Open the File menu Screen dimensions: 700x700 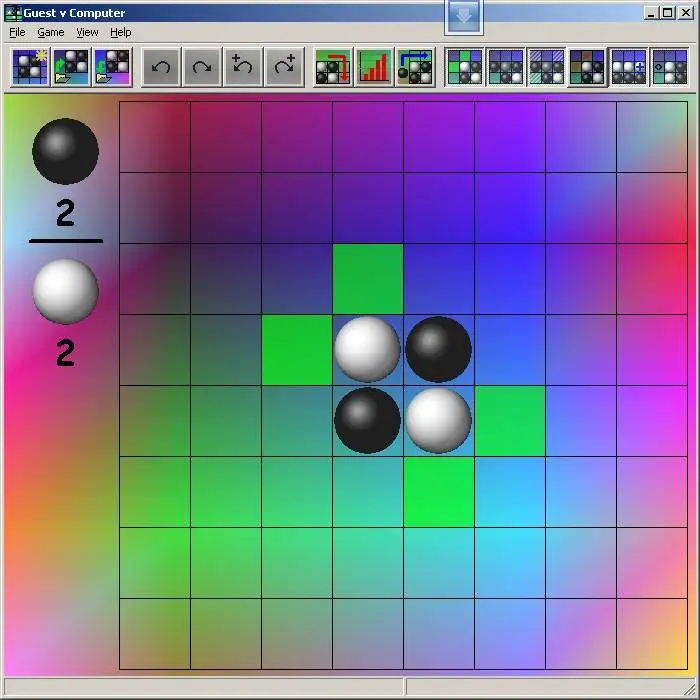point(17,32)
